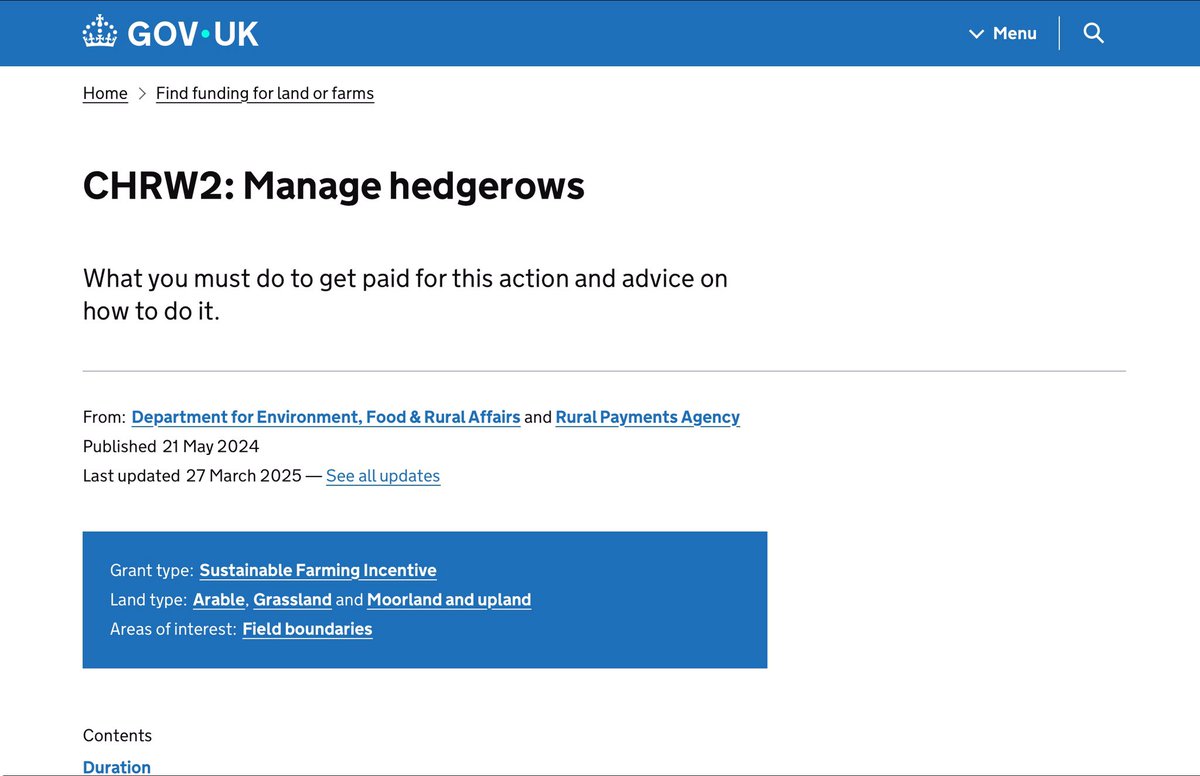Go to Home breadcrumb link
The height and width of the screenshot is (776, 1200).
[105, 93]
